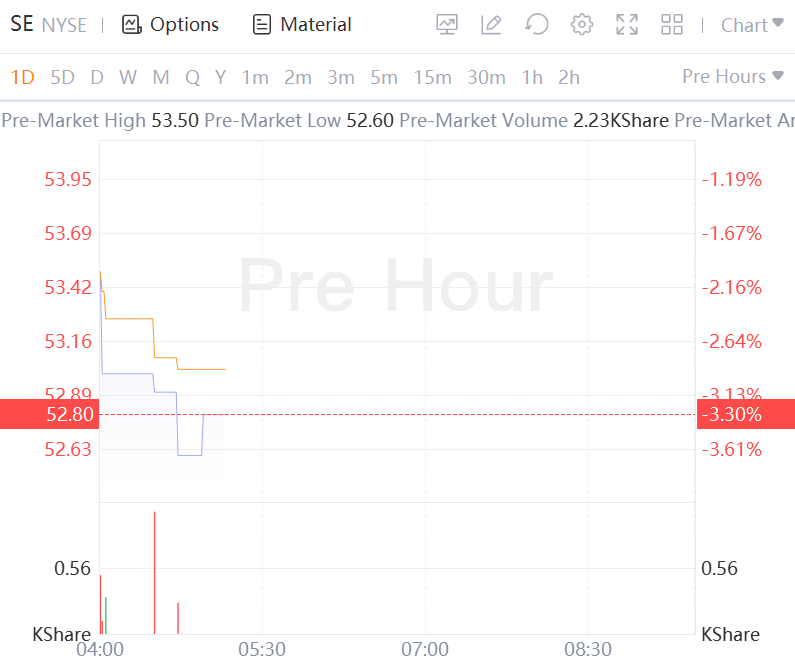The image size is (795, 662).
Task: Click the 30m interval button
Action: (x=486, y=77)
